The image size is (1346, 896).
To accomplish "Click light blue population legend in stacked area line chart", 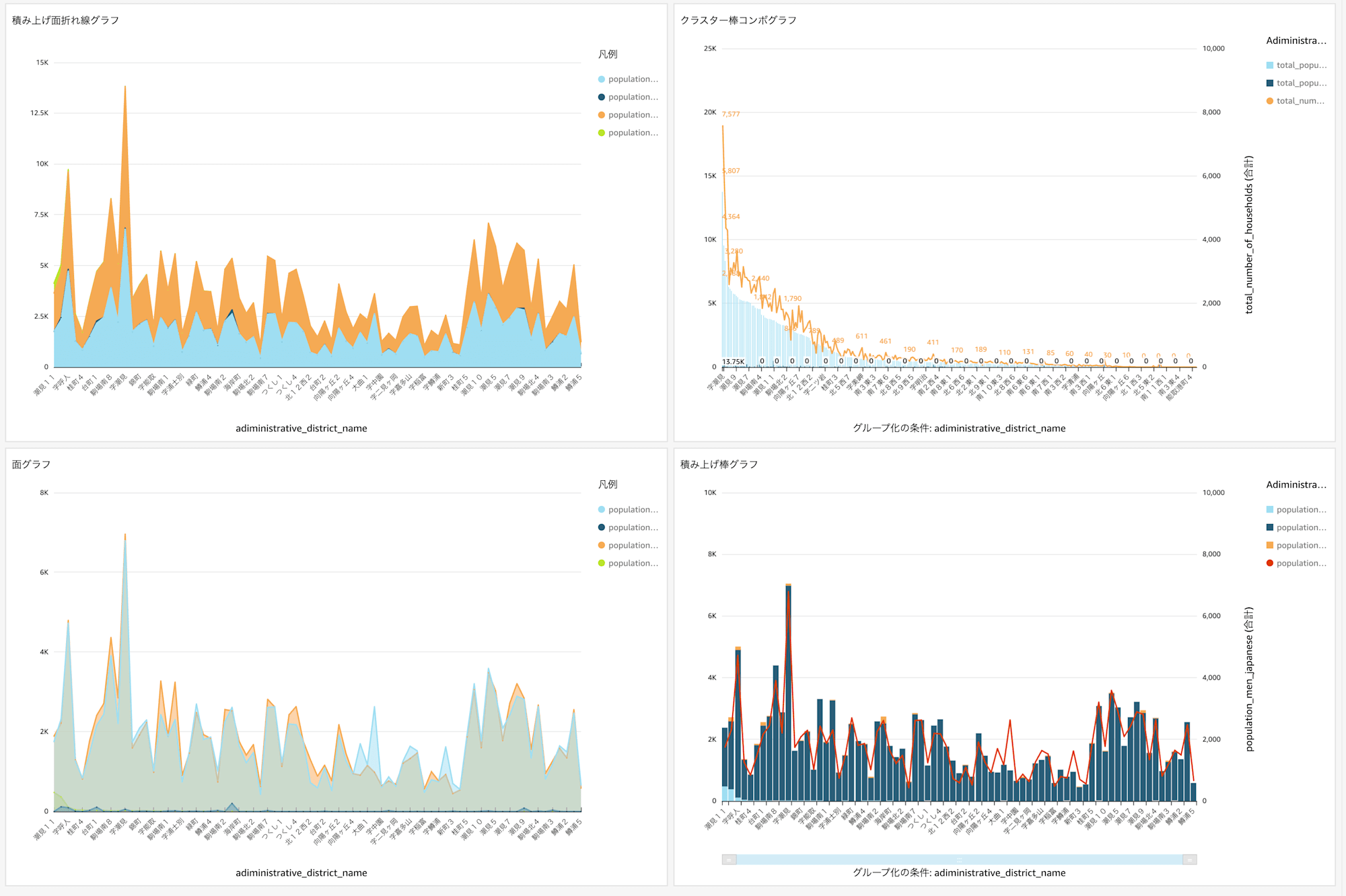I will [628, 79].
